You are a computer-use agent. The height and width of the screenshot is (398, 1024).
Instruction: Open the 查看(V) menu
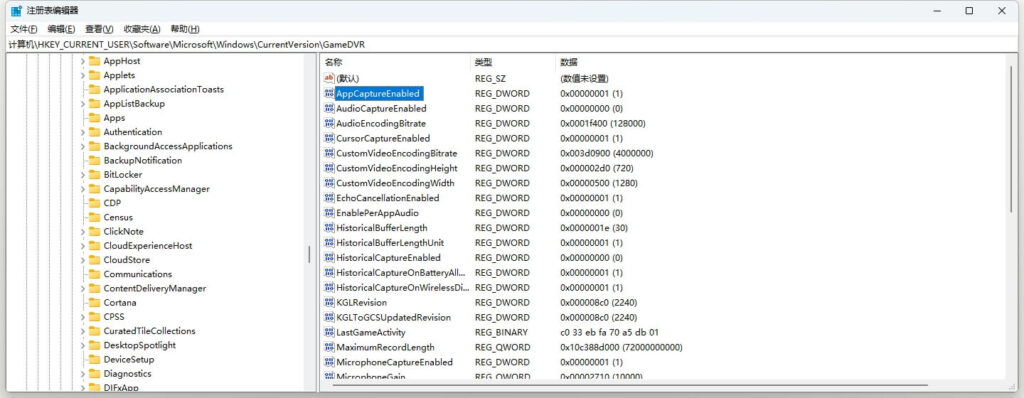tap(99, 29)
